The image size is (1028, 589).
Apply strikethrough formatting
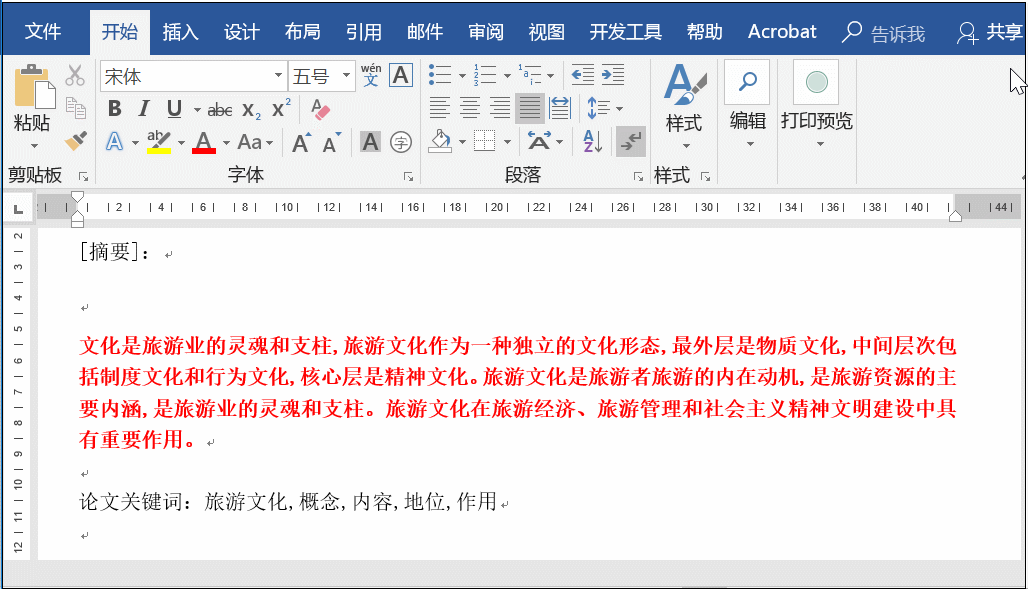[x=219, y=109]
